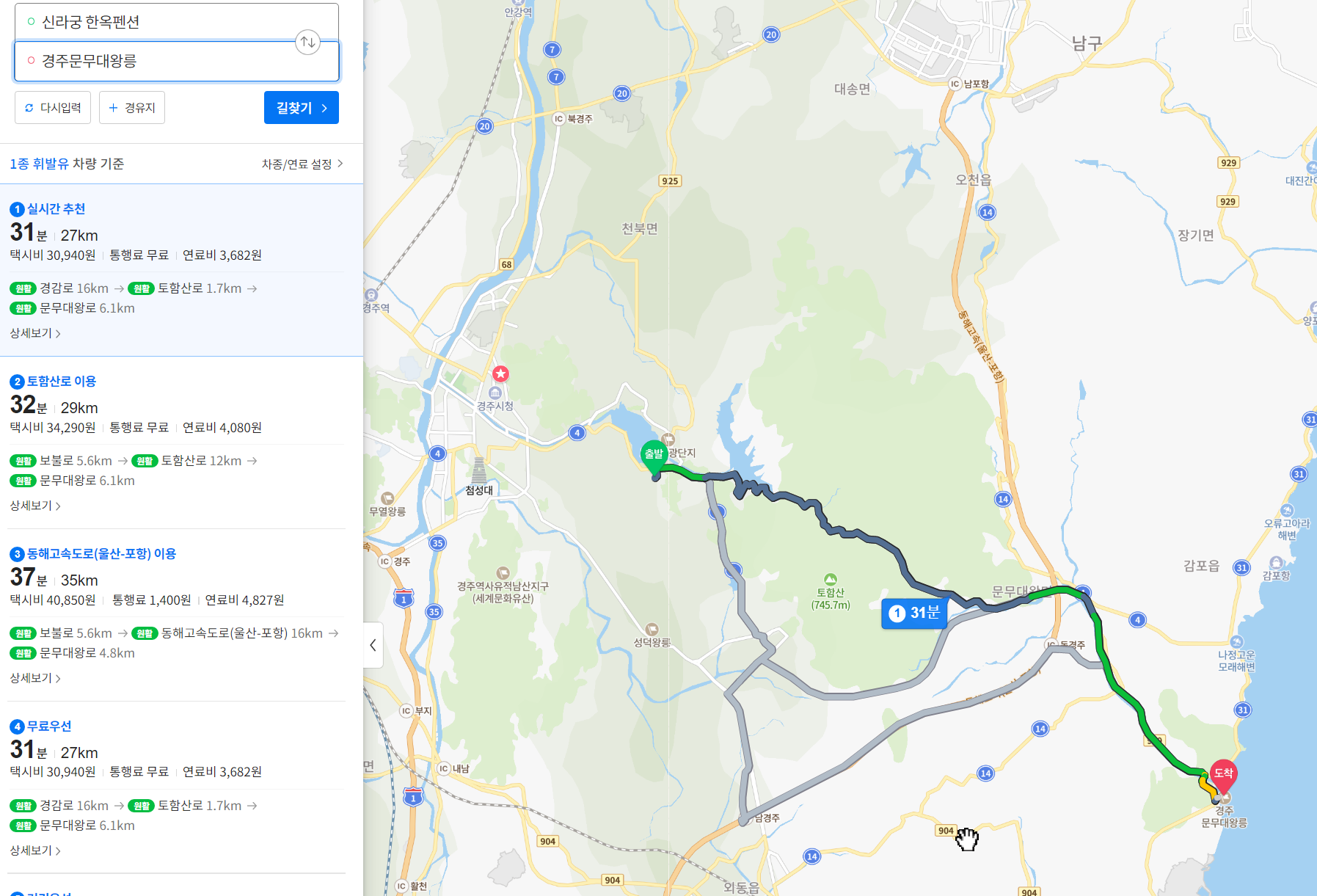The width and height of the screenshot is (1317, 896).
Task: Click the 성덕왕릉 landmark icon on the map
Action: (652, 629)
